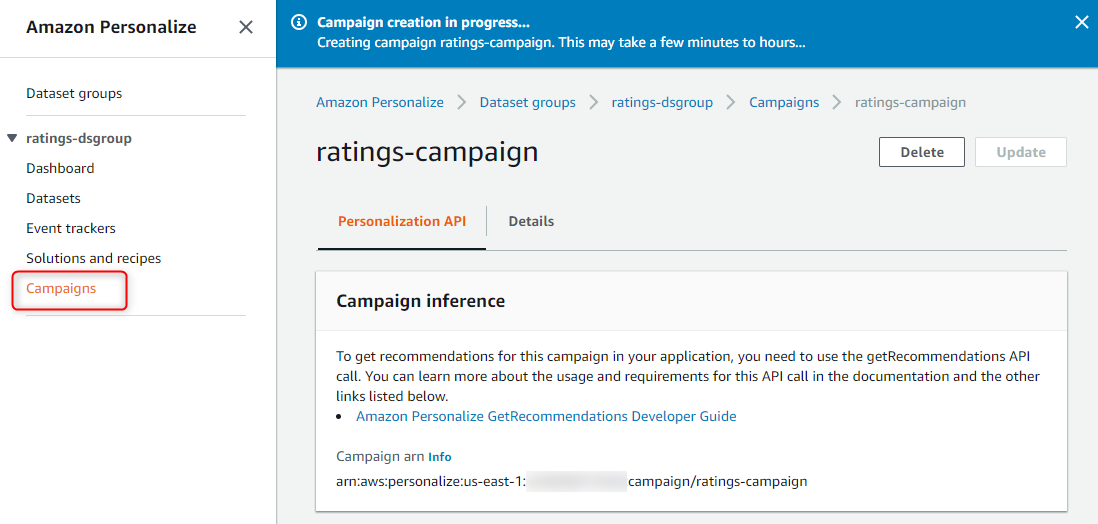The width and height of the screenshot is (1098, 524).
Task: Switch to the Details tab
Action: click(x=531, y=221)
